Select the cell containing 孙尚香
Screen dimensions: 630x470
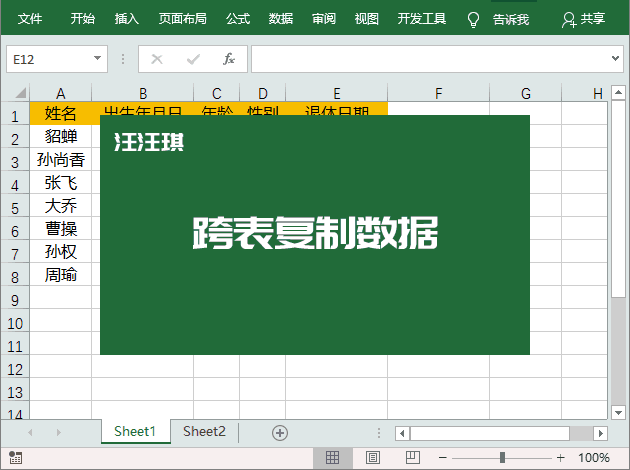[x=61, y=159]
